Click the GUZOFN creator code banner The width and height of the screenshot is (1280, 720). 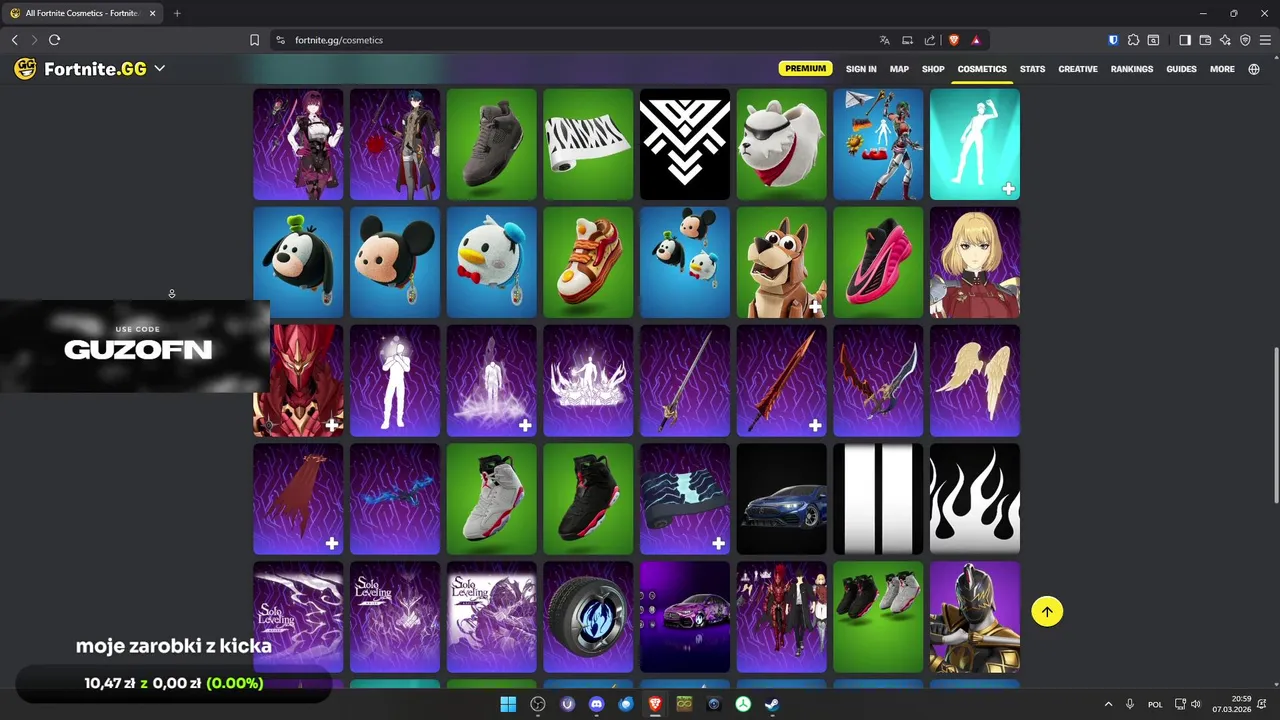click(135, 346)
